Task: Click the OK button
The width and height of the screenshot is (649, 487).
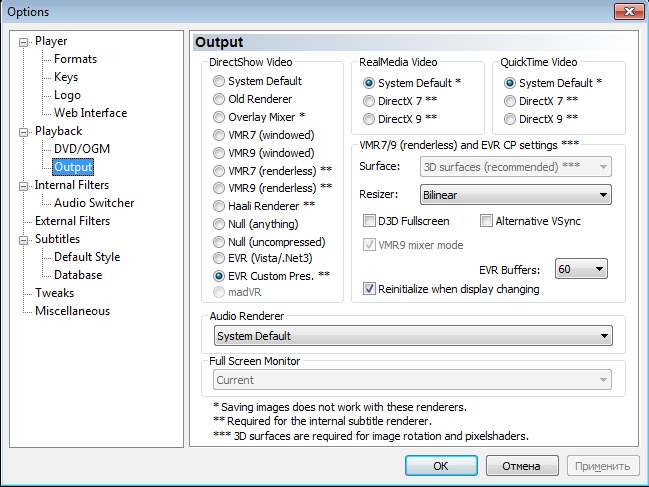Action: point(441,466)
